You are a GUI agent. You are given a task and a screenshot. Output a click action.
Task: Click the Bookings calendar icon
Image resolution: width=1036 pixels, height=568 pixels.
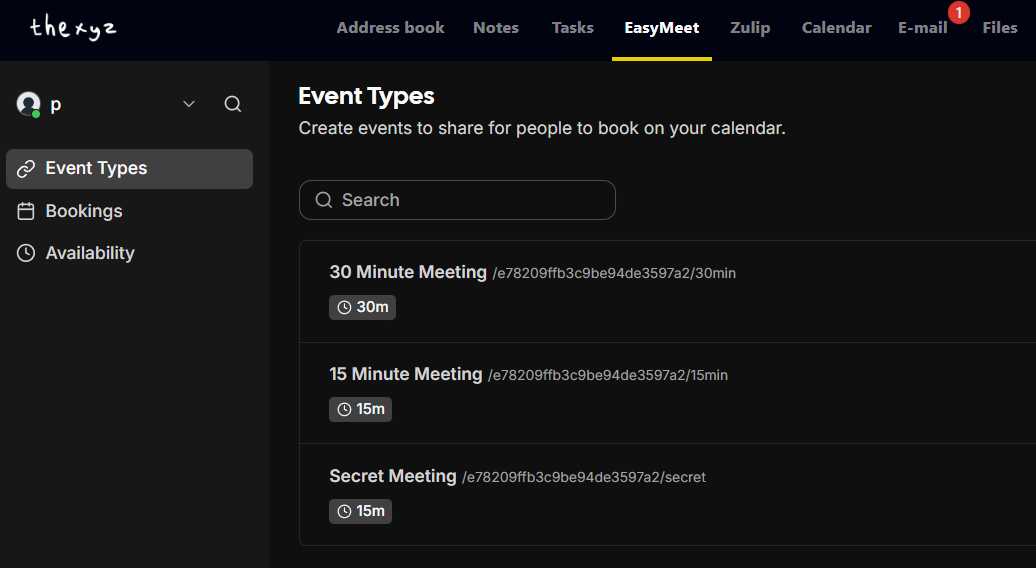pos(26,211)
